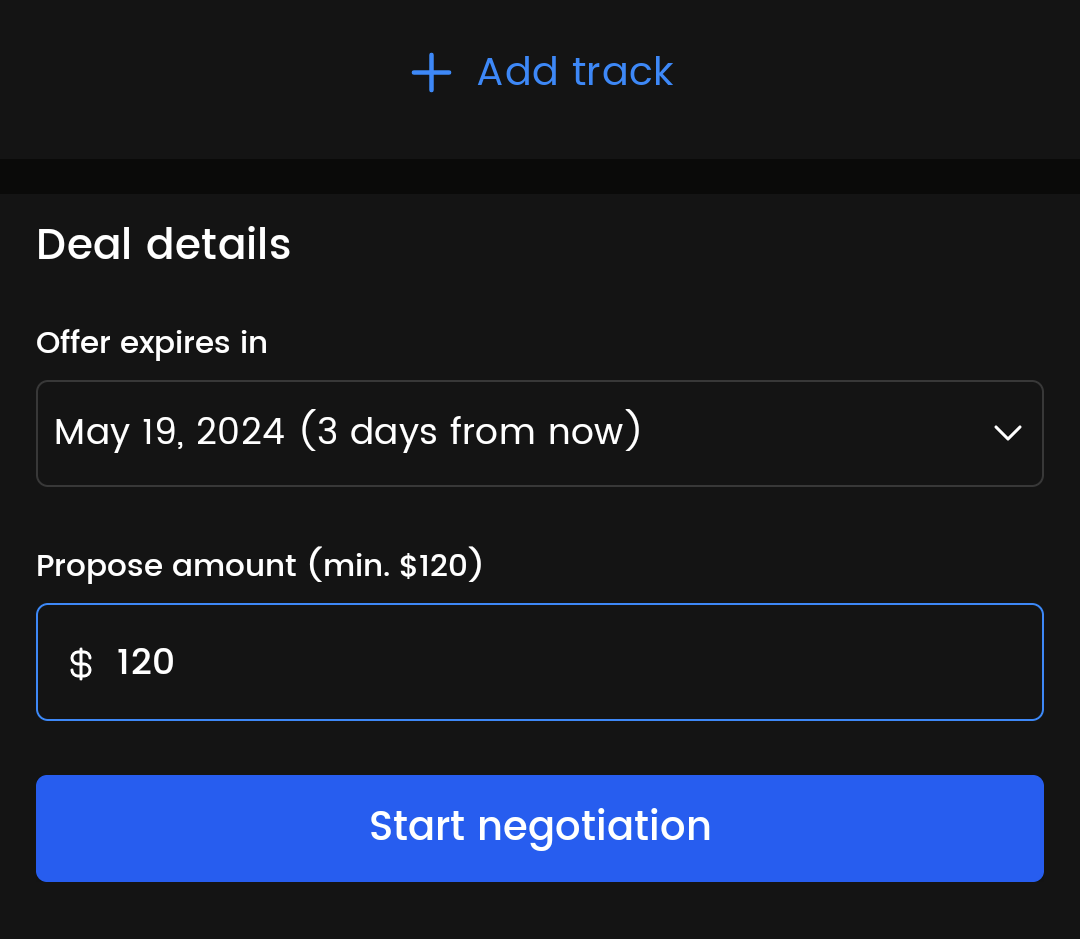
Task: Click the "Deal details" heading
Action: tap(163, 244)
